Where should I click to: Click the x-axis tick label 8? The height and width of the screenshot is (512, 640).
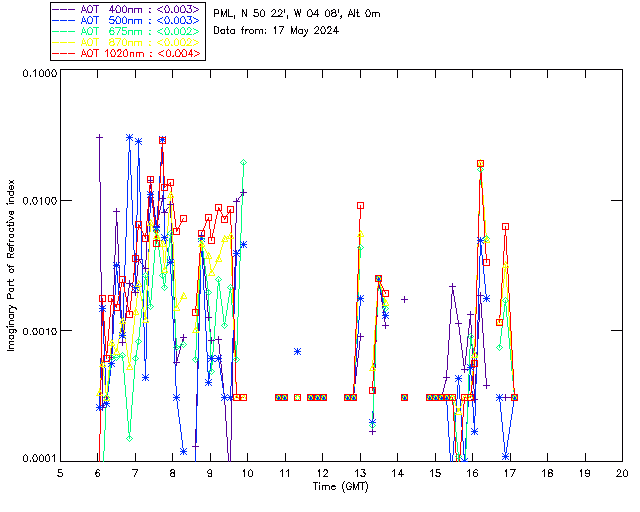point(173,473)
